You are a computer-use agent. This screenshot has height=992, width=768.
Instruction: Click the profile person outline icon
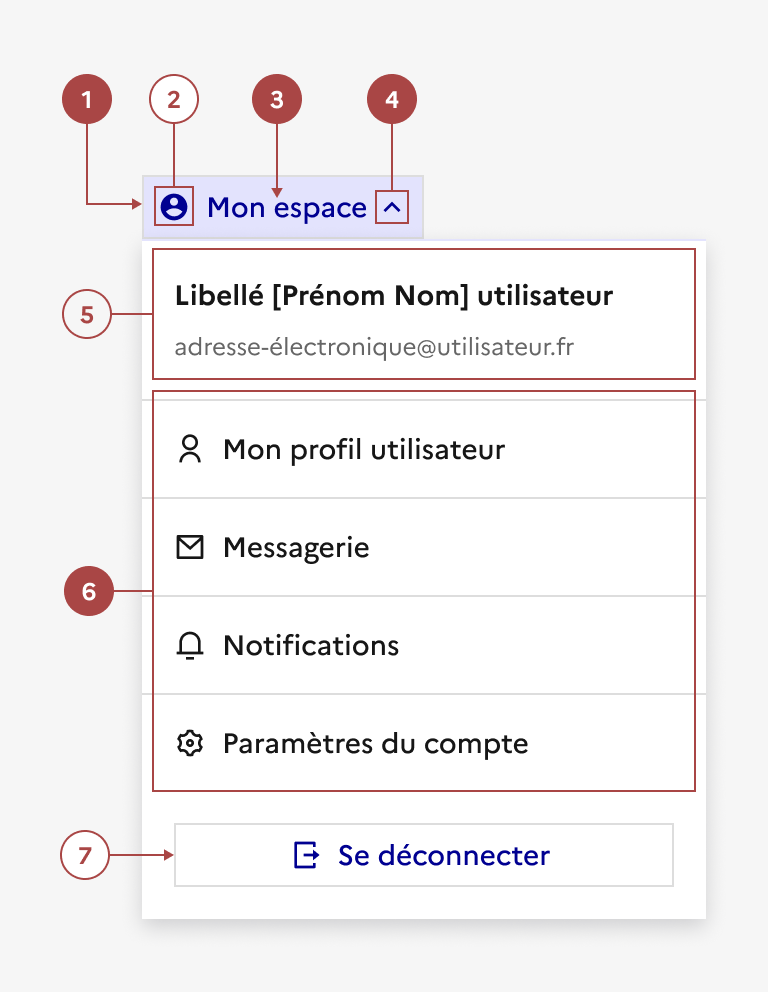189,450
